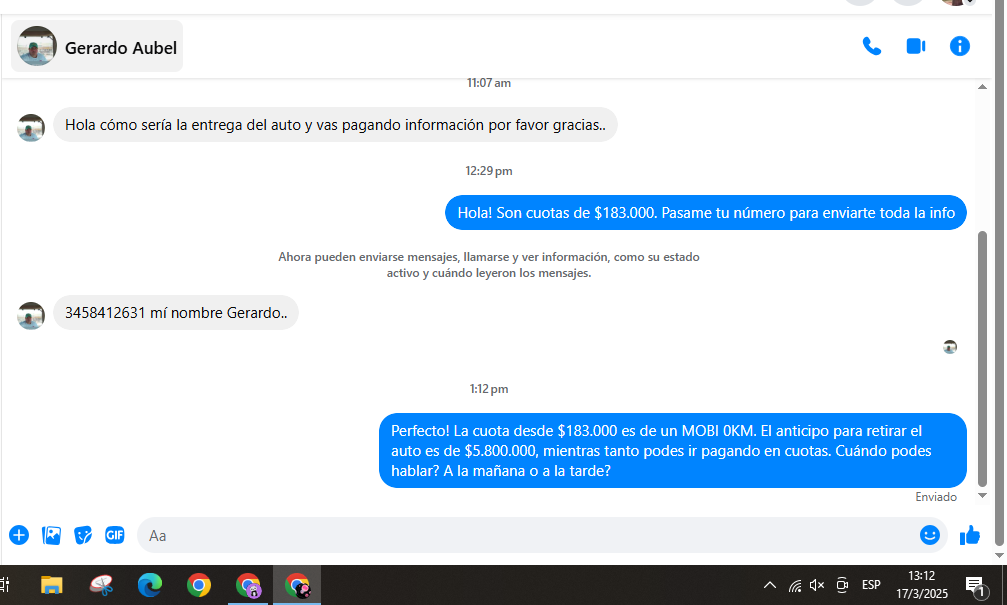
Task: Start a video call with Gerardo Aubel
Action: 916,46
